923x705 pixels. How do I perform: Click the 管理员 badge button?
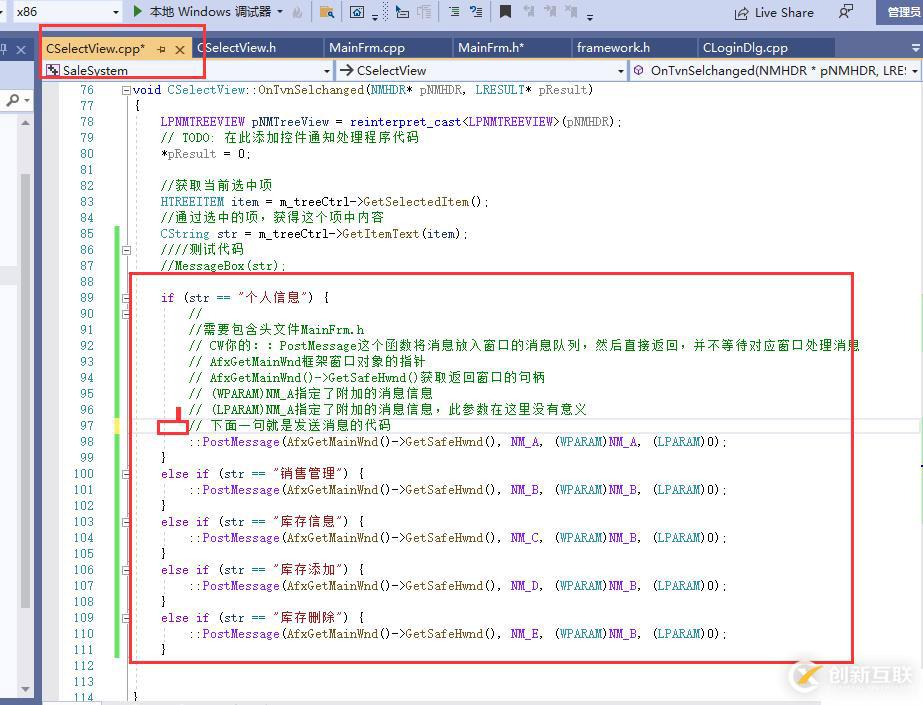pos(902,12)
